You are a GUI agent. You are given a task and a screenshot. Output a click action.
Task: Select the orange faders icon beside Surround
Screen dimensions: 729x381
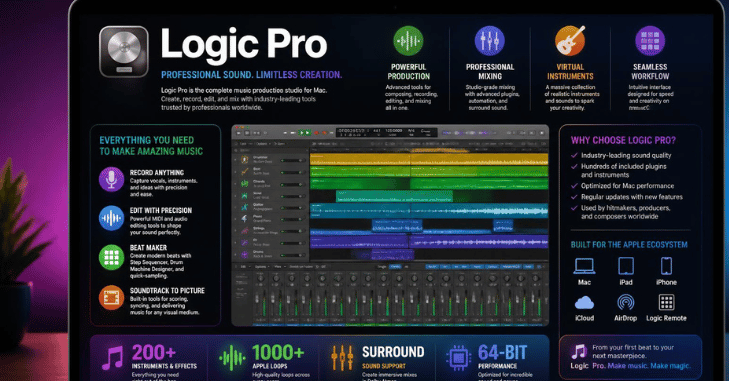click(342, 358)
